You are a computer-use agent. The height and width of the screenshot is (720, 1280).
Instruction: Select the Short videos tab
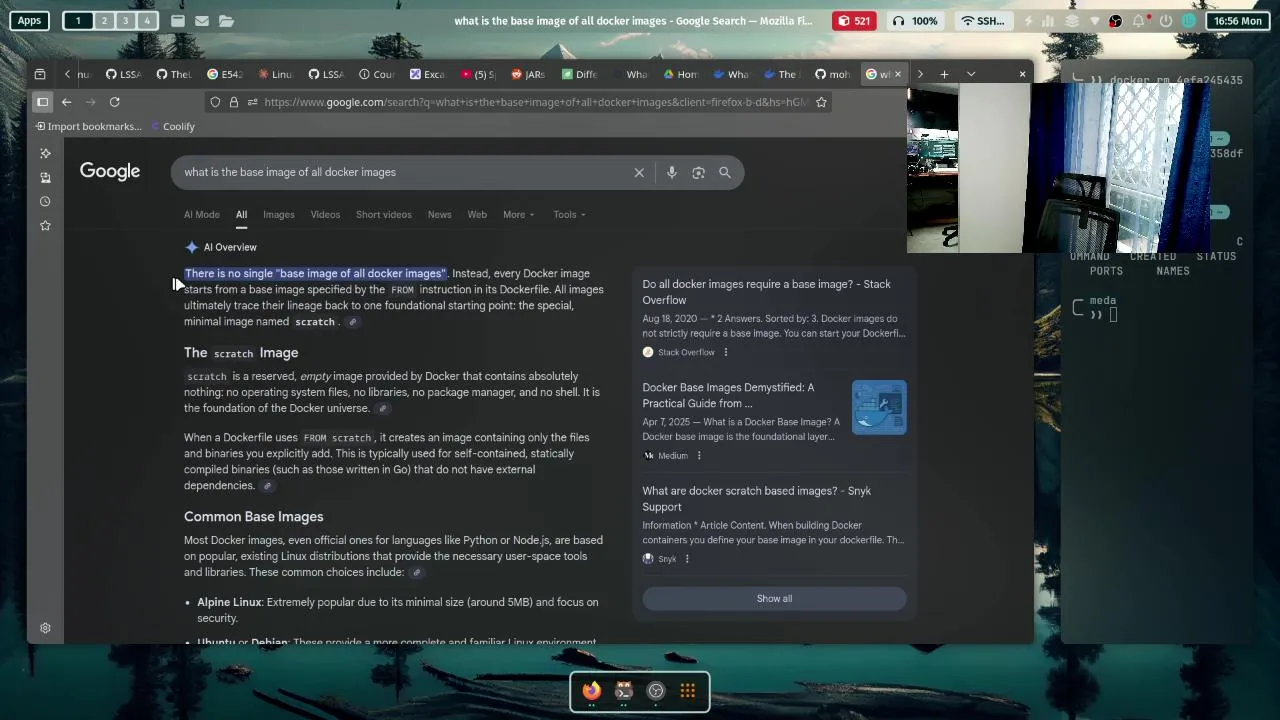pos(384,215)
